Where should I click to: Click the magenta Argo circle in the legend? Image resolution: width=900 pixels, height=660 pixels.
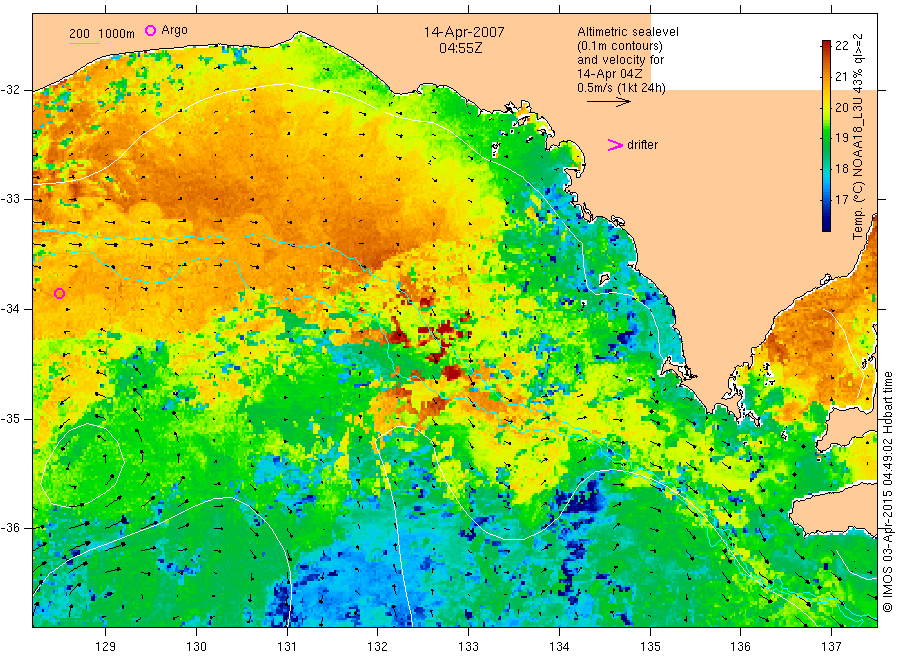click(x=150, y=30)
